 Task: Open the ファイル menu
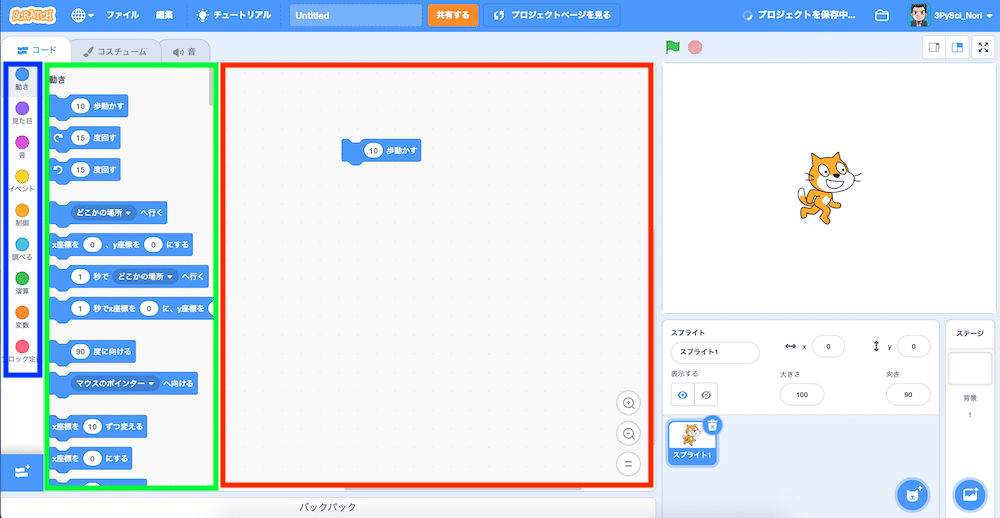click(122, 15)
